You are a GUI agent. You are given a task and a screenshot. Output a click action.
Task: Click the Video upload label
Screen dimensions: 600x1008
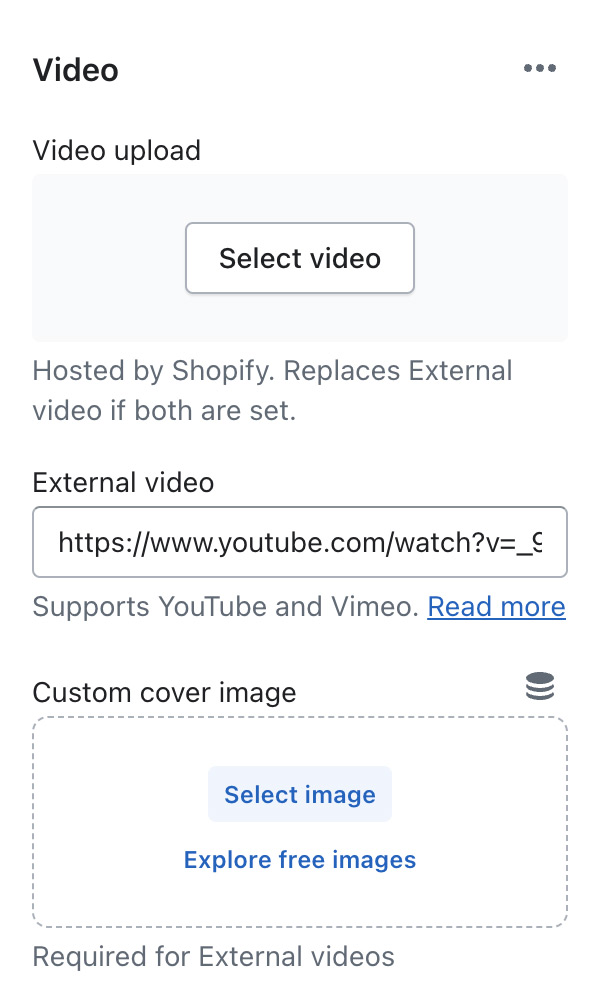point(117,150)
